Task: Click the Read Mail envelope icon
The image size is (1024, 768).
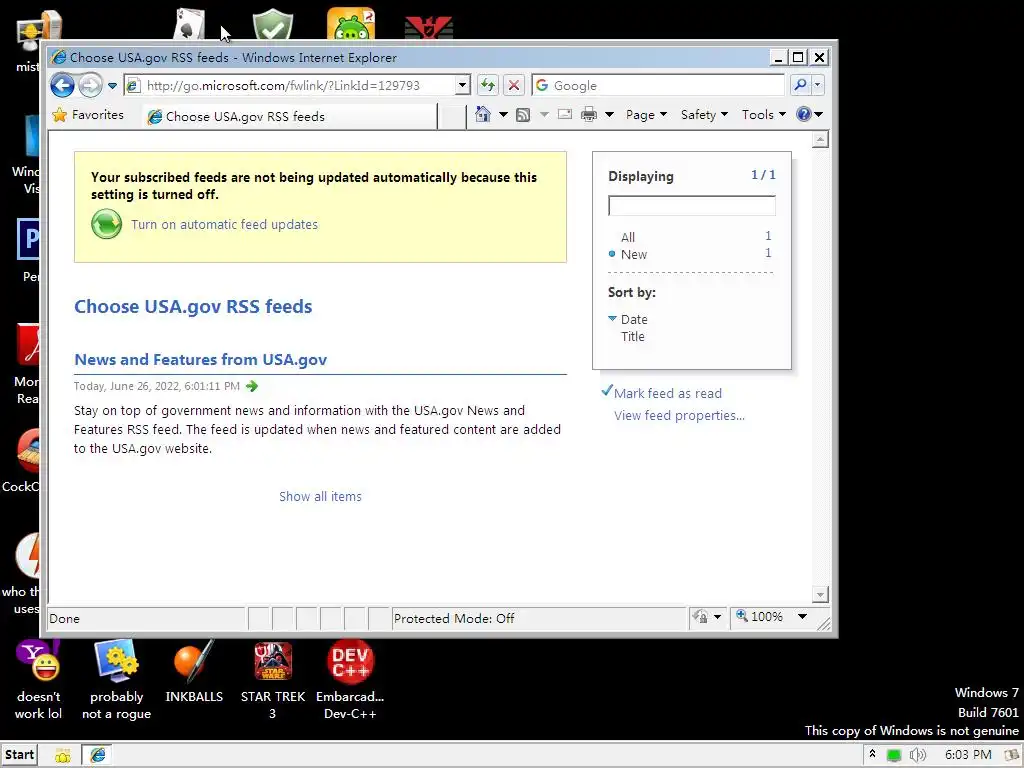Action: point(565,114)
